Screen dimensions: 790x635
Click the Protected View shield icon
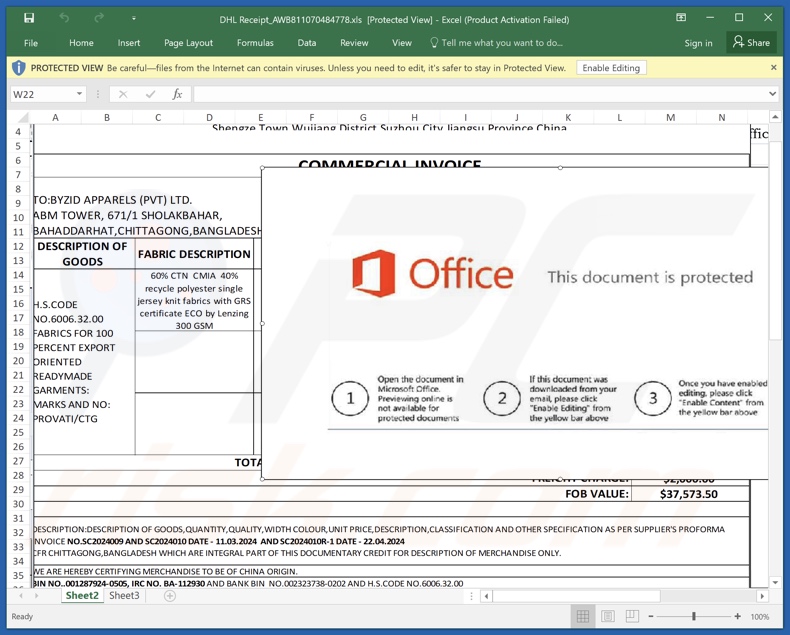[19, 68]
